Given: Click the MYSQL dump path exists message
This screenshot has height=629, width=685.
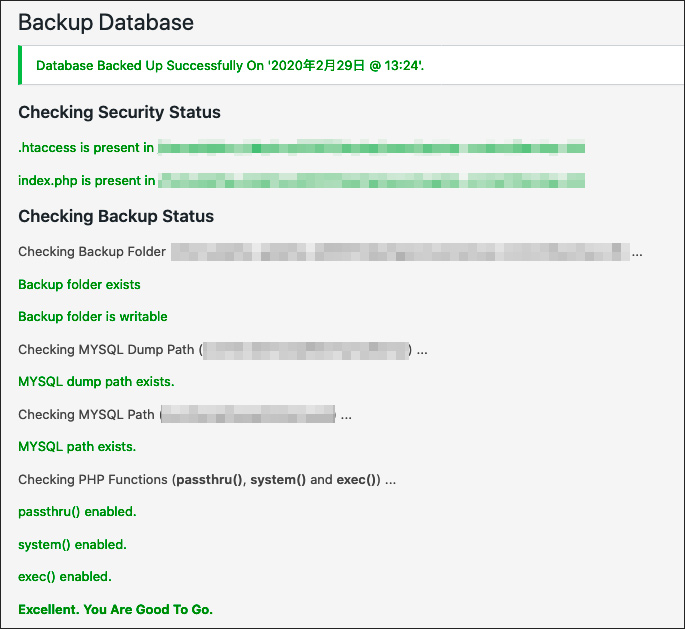Looking at the screenshot, I should click(96, 382).
